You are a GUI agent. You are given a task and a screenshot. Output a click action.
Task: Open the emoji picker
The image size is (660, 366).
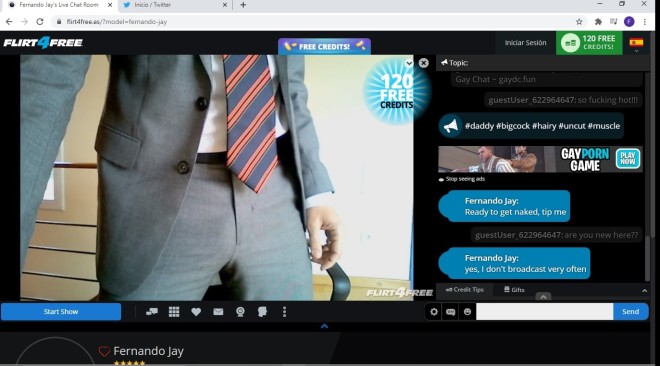[x=467, y=312]
